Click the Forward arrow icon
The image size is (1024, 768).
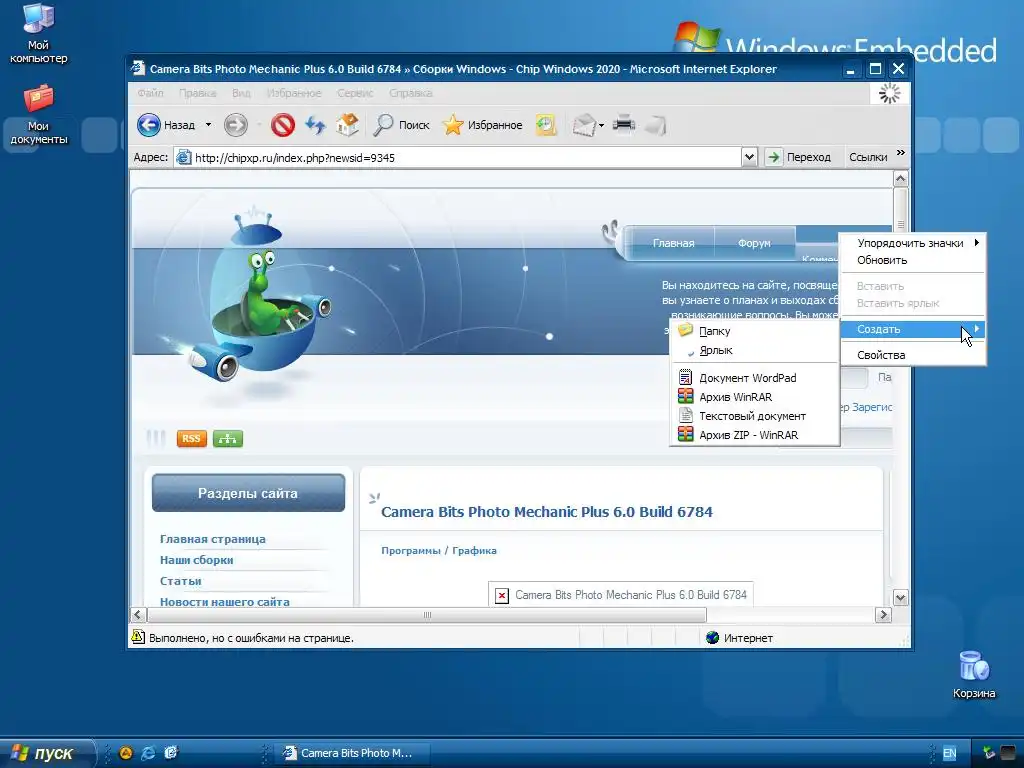[236, 125]
